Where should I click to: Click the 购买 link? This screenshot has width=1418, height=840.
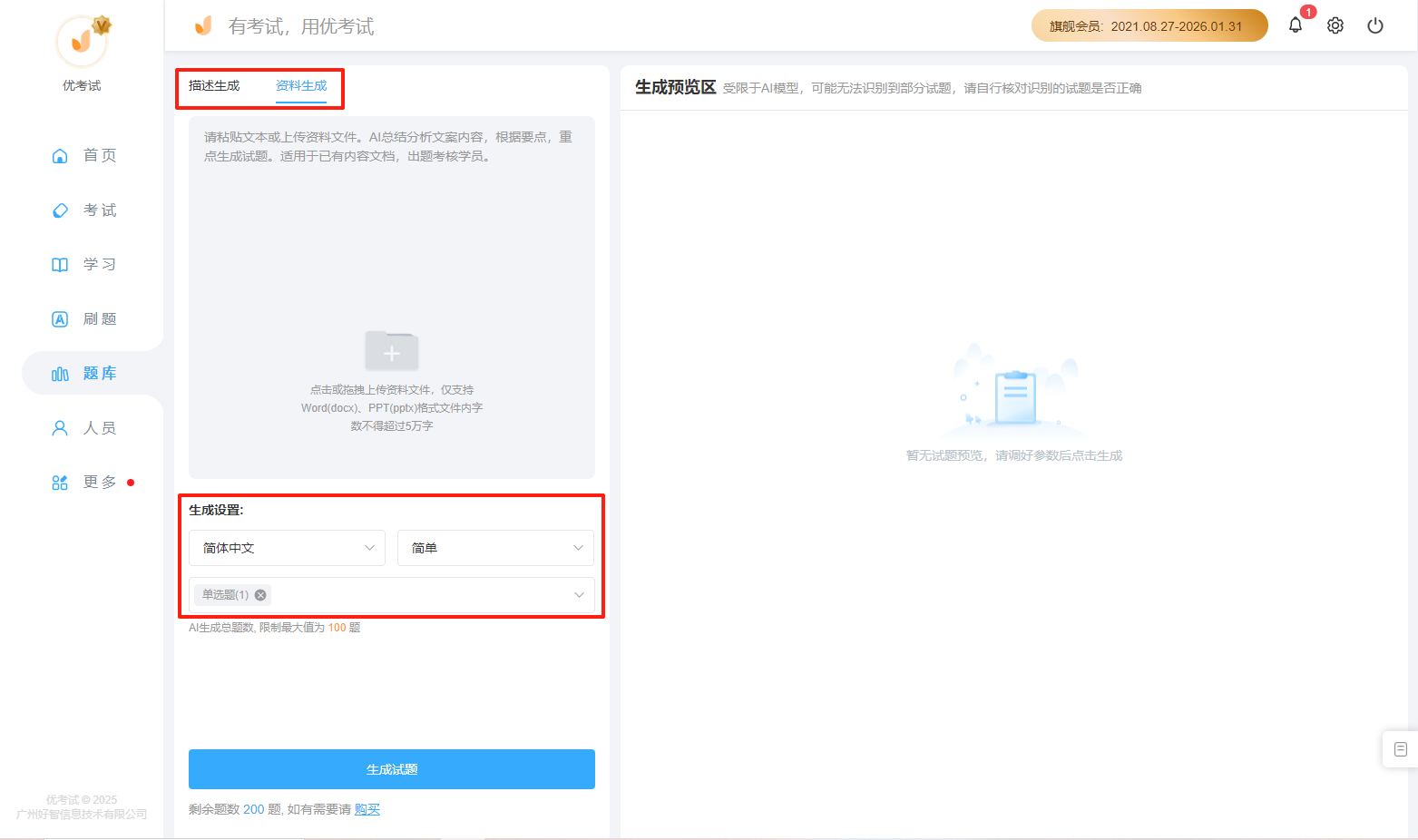367,809
